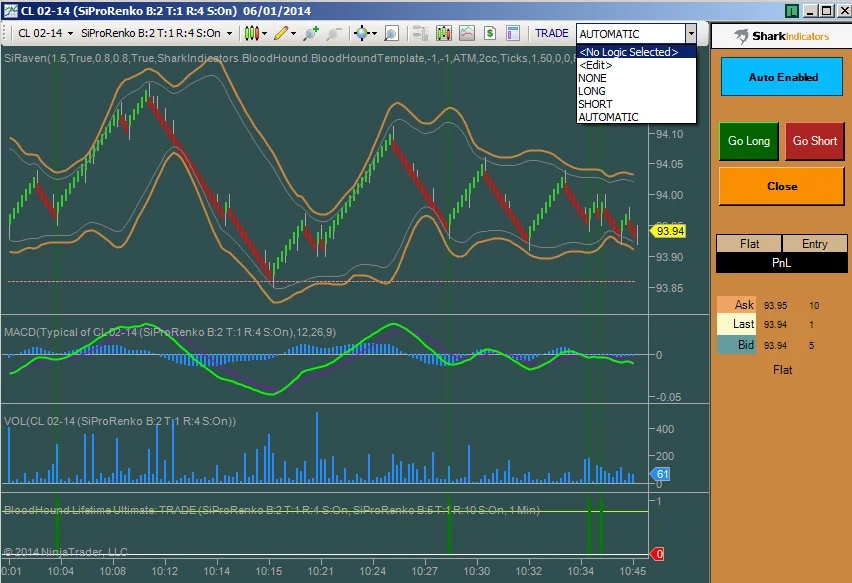Viewport: 852px width, 583px height.
Task: Click the green window link icon in title bar
Action: pyautogui.click(x=792, y=10)
